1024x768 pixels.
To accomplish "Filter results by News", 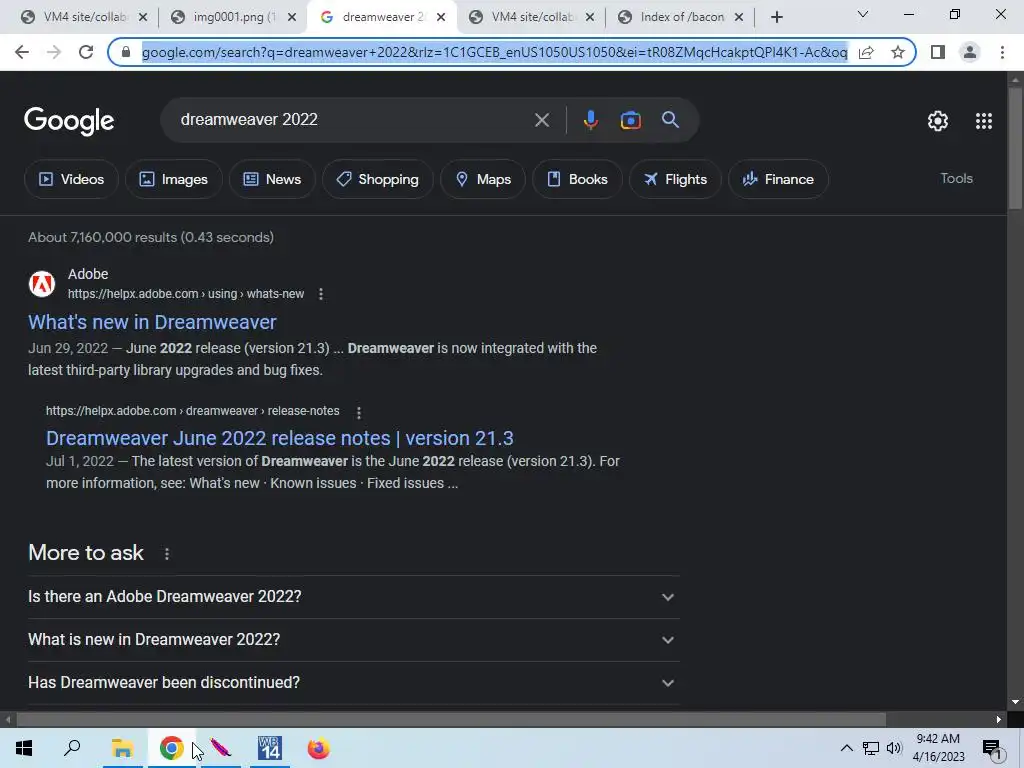I will 272,179.
